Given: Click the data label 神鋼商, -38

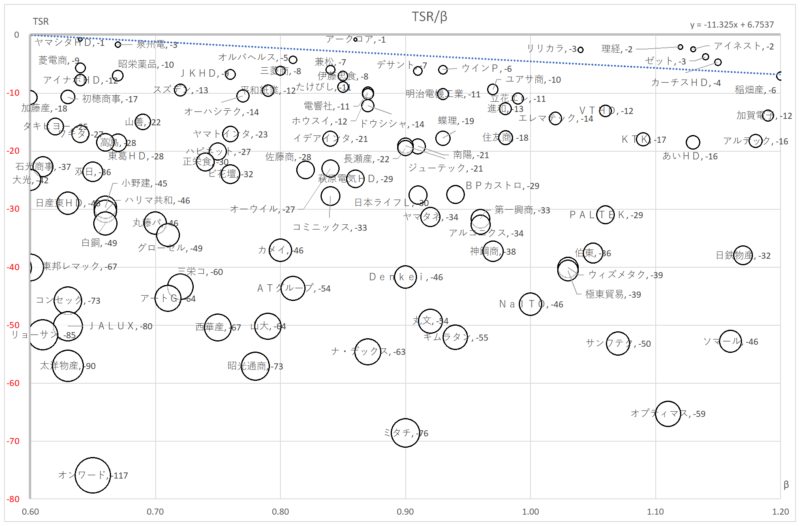Looking at the screenshot, I should pos(493,251).
